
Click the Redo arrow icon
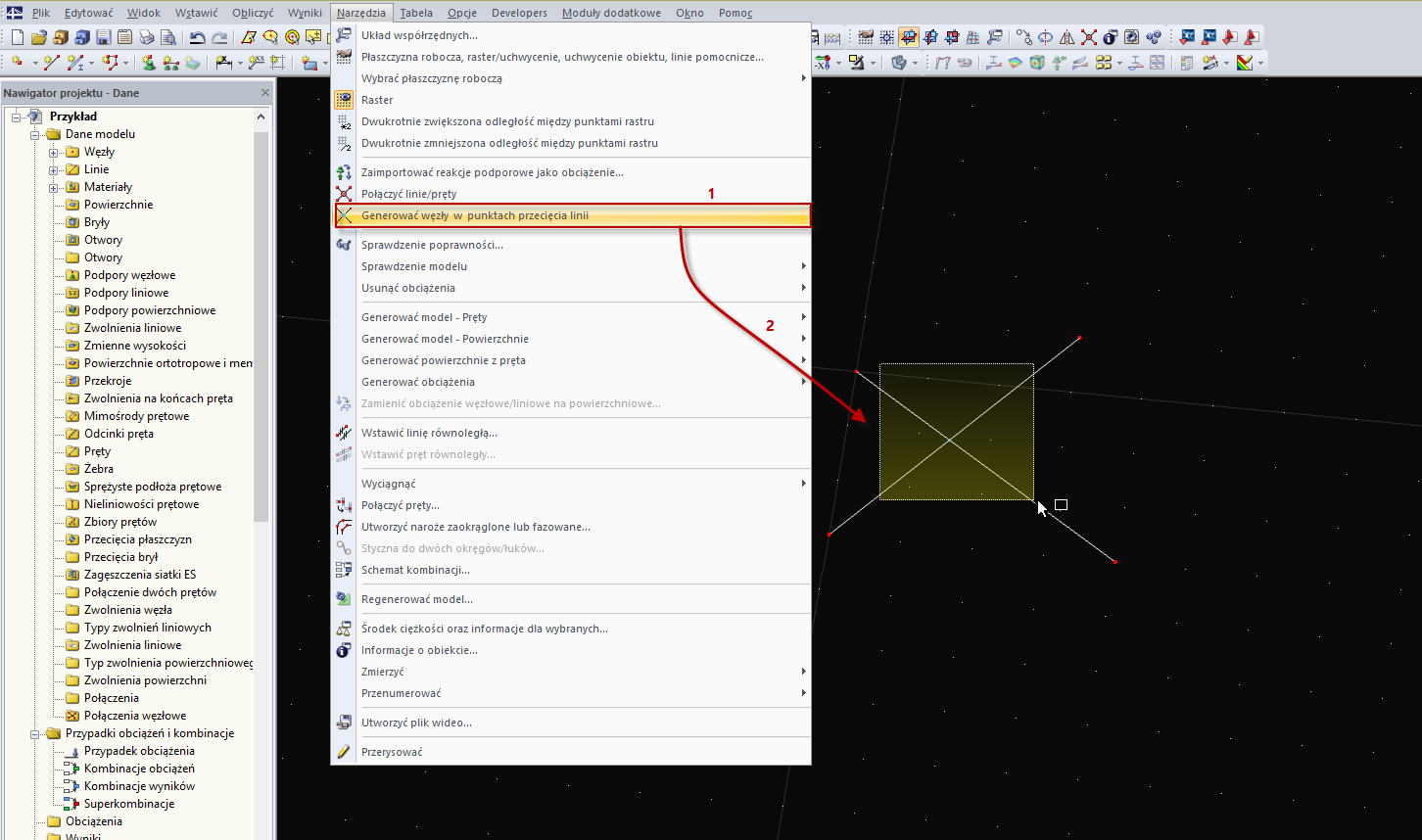click(219, 37)
